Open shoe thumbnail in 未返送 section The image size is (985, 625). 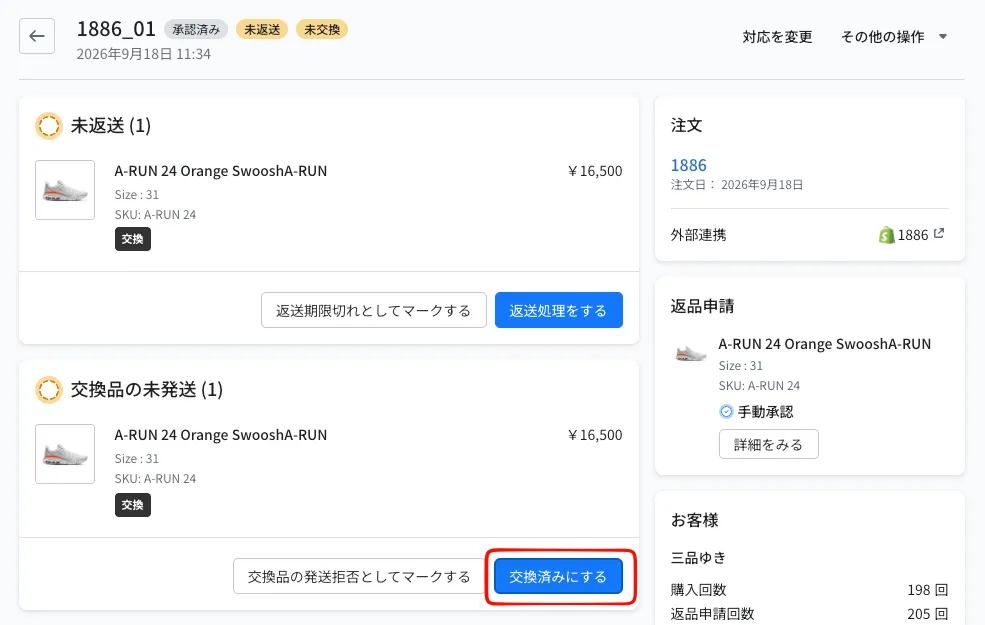tap(65, 190)
